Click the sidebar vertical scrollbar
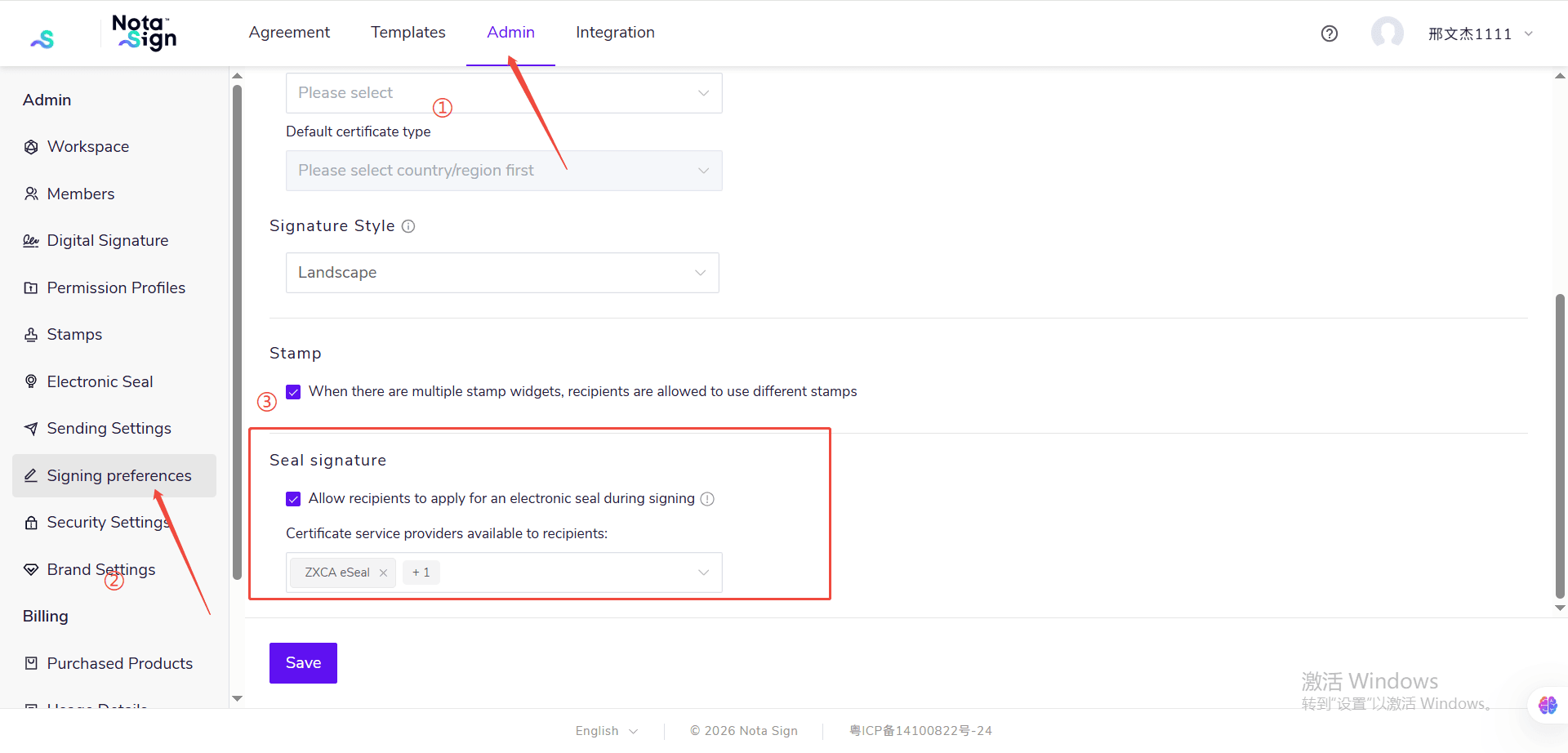 point(237,331)
